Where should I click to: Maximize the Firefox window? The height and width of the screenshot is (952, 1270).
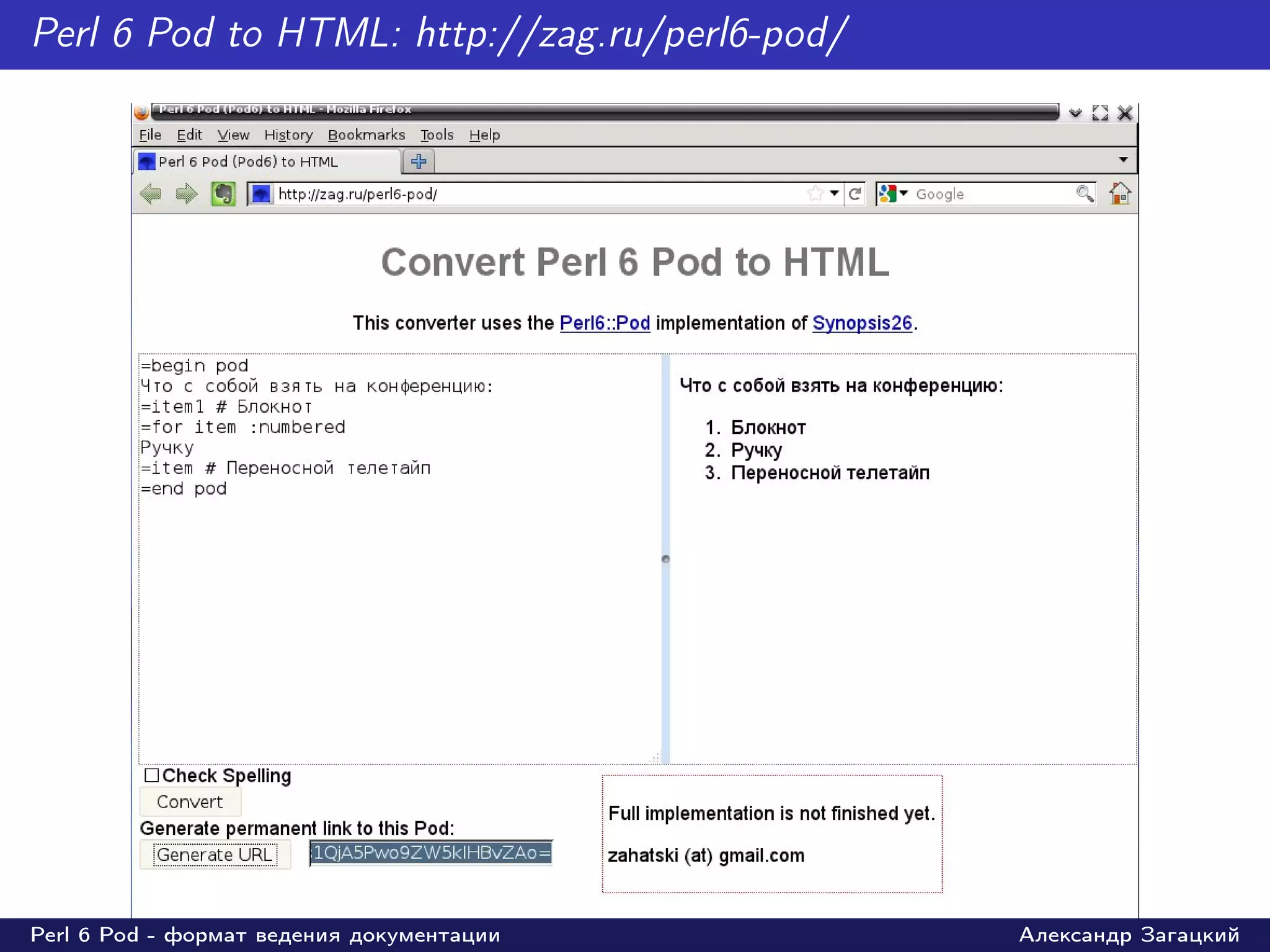(x=1100, y=113)
